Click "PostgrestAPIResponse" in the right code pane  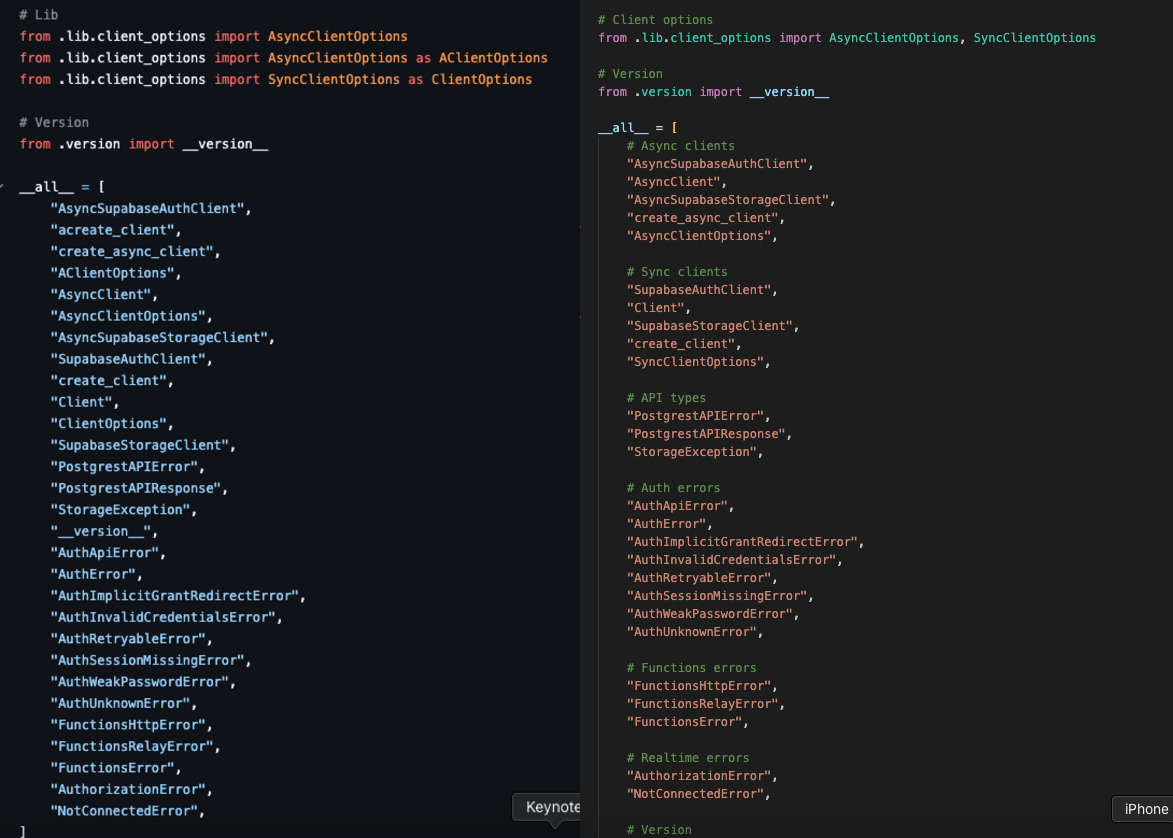coord(709,434)
